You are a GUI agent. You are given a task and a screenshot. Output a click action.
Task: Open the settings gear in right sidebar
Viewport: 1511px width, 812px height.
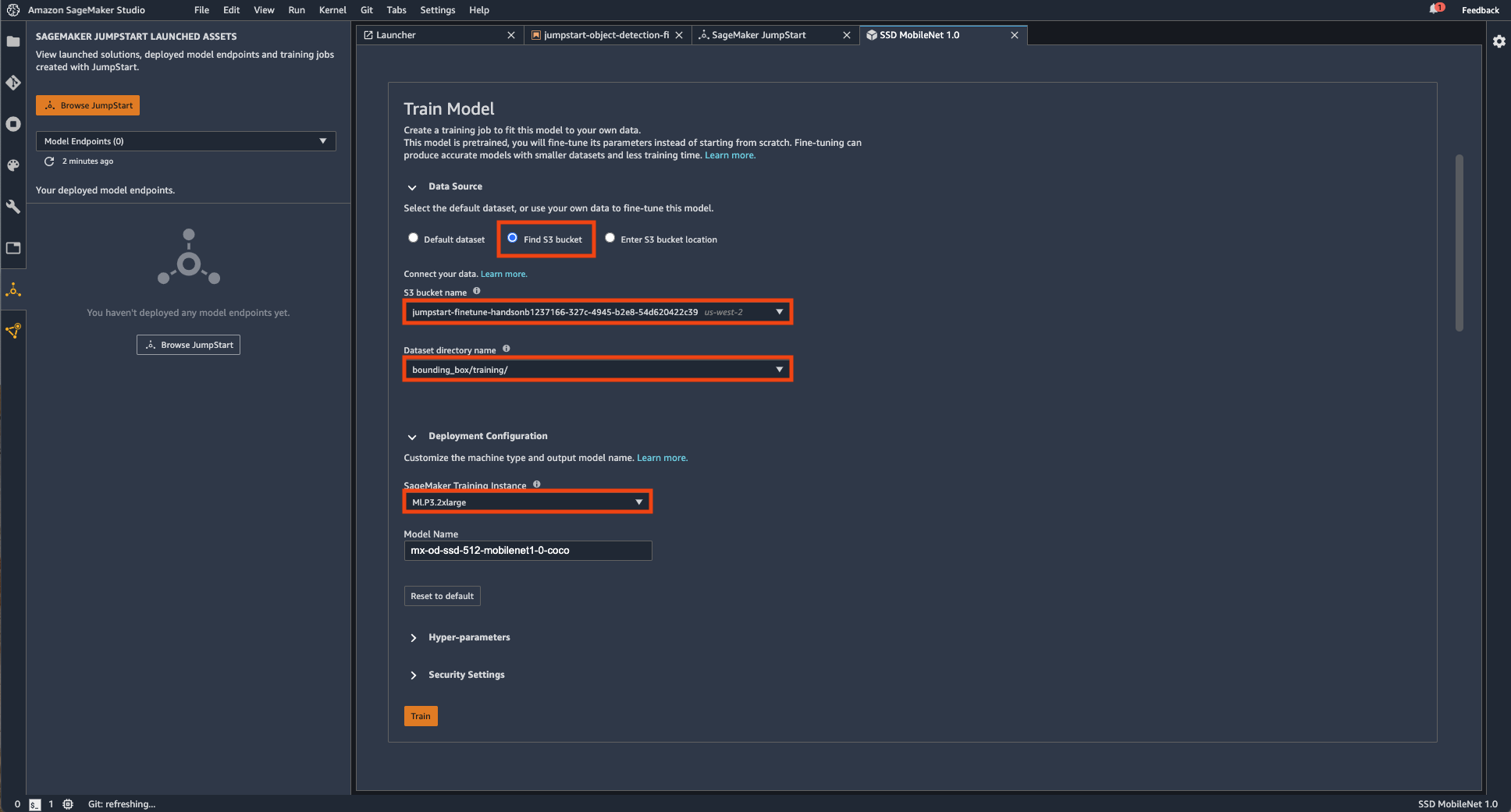tap(1499, 41)
